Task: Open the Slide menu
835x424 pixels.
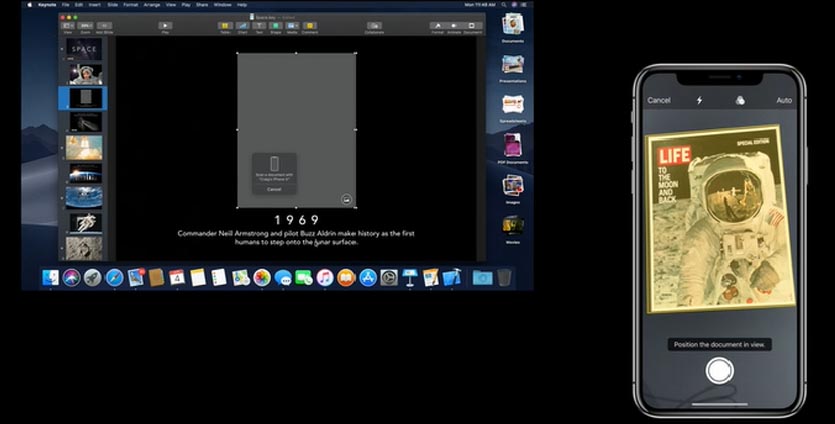Action: tap(112, 5)
